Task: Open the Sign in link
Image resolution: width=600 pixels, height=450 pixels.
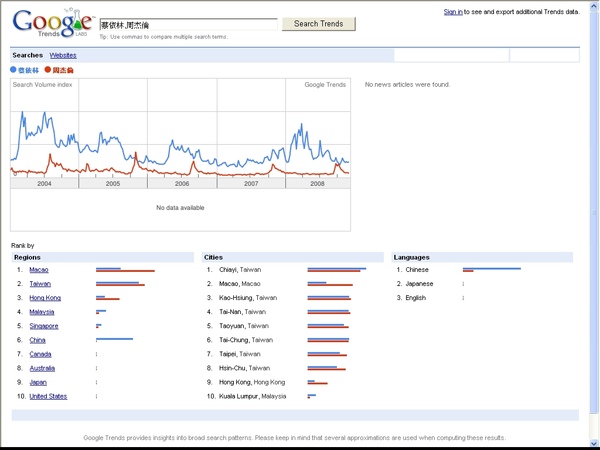Action: pos(453,12)
